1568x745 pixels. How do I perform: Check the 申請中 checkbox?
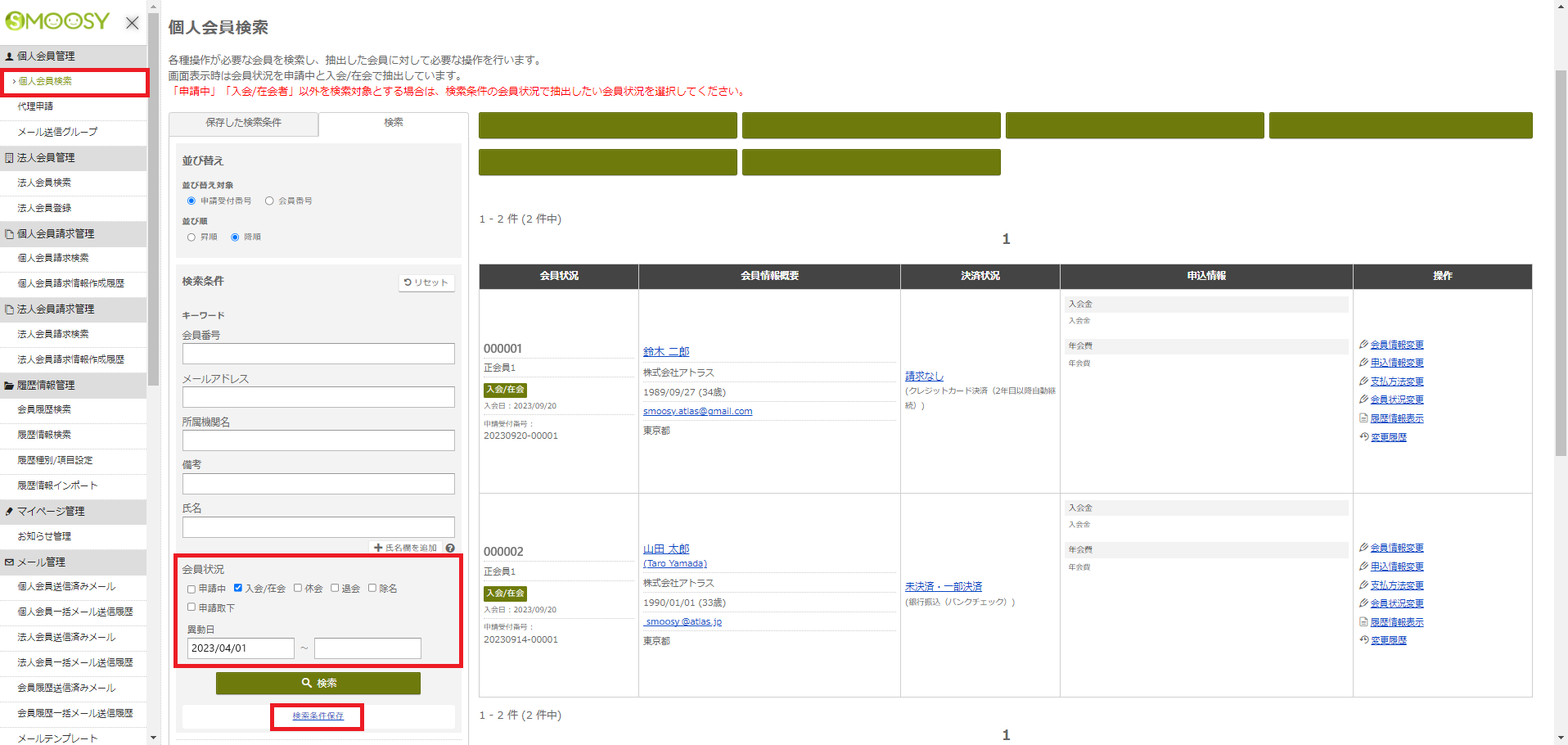pyautogui.click(x=191, y=589)
